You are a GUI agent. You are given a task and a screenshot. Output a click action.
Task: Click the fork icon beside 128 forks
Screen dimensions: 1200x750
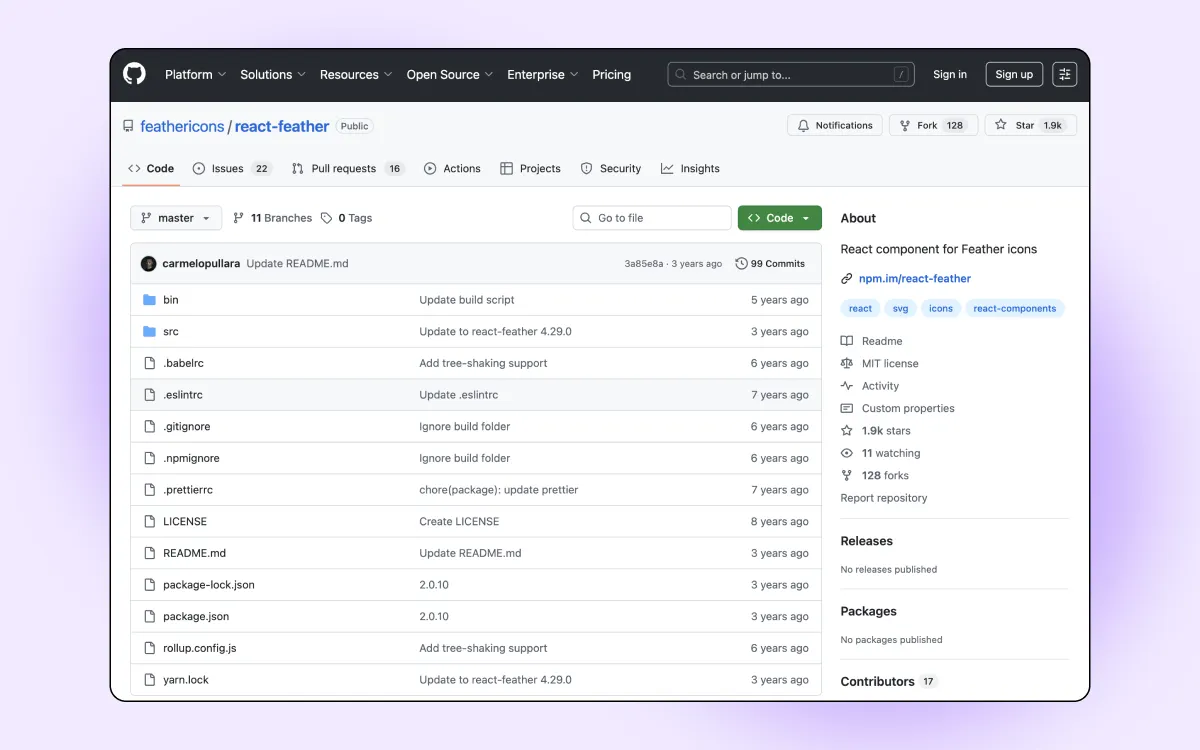[x=847, y=475]
